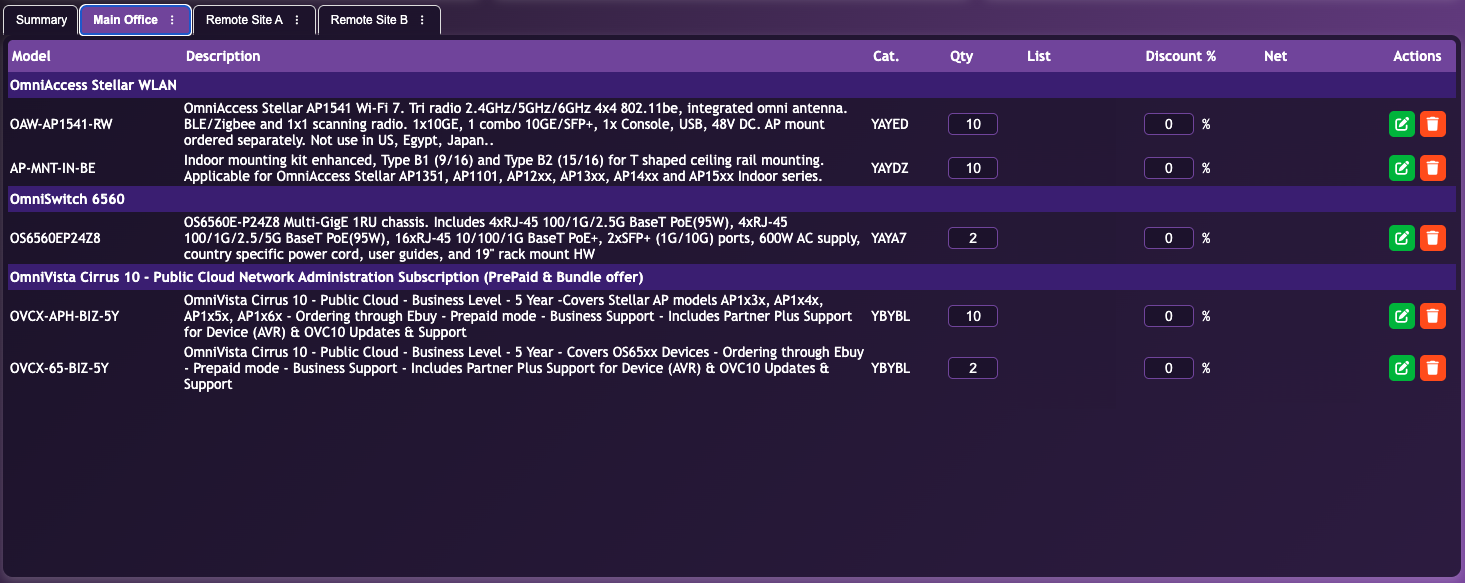The height and width of the screenshot is (583, 1465).
Task: Click category code YAYED
Action: coord(890,124)
